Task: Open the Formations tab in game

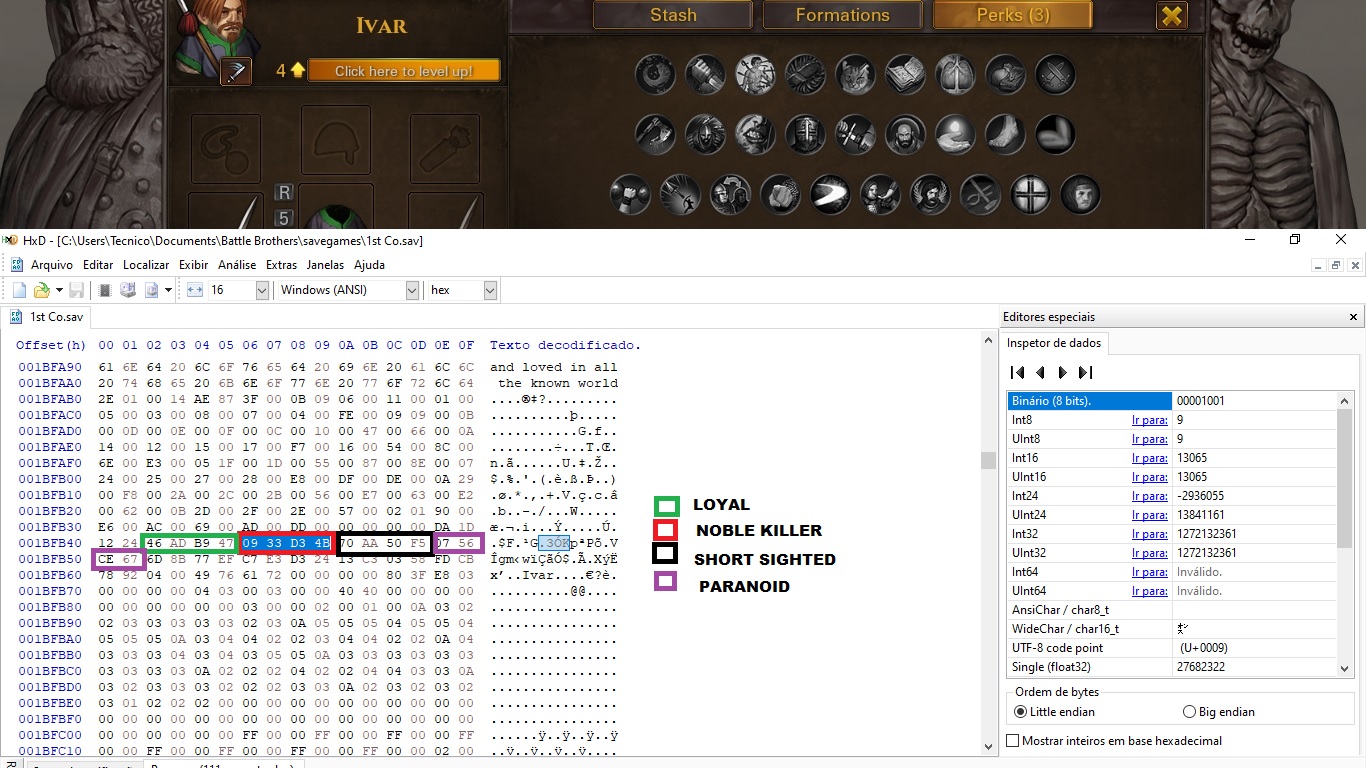Action: pos(842,15)
